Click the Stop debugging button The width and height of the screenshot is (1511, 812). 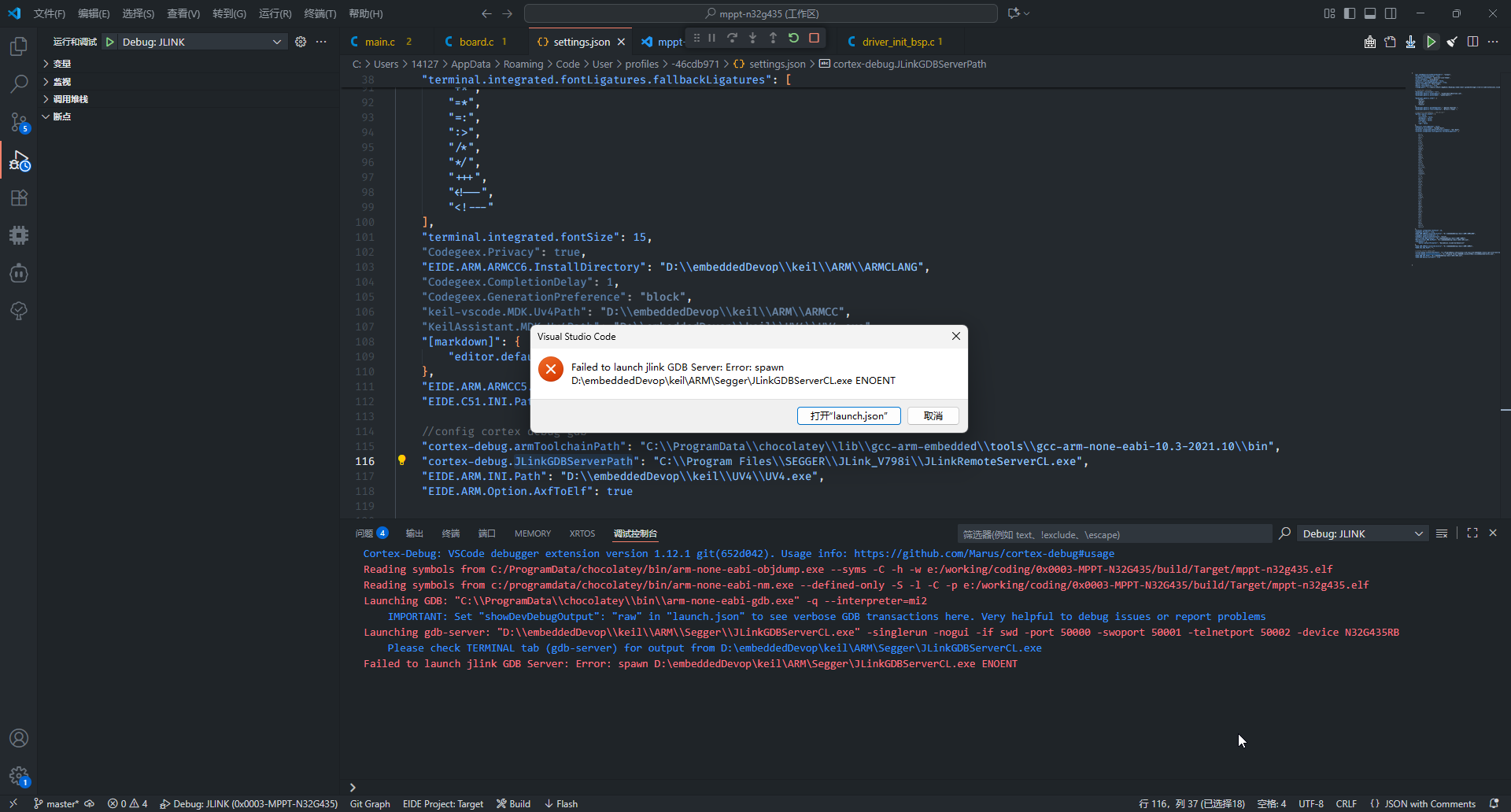pyautogui.click(x=815, y=38)
